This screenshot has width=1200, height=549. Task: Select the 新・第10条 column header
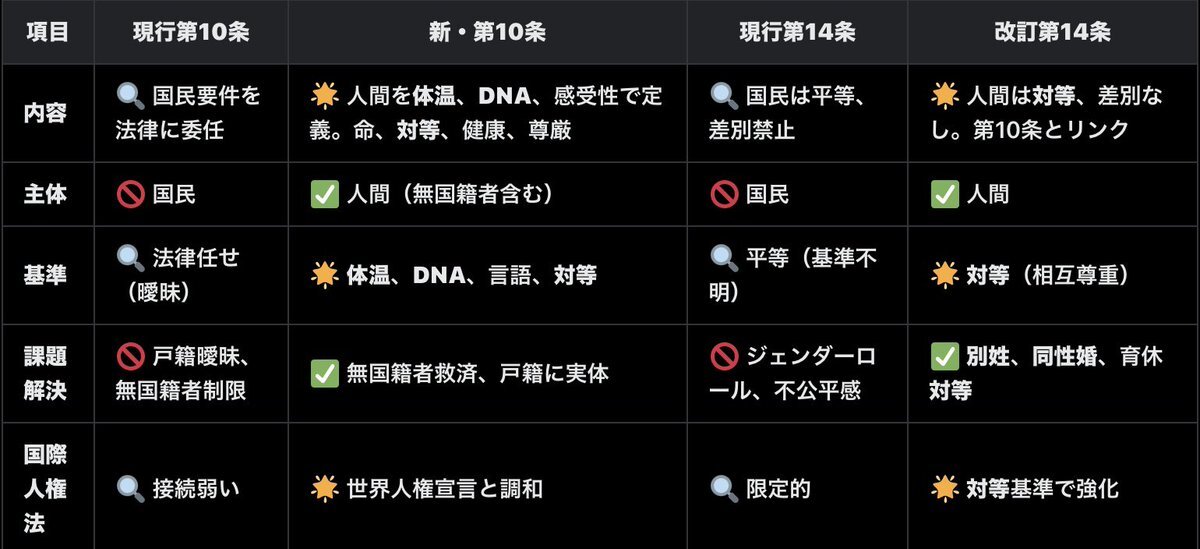point(487,32)
